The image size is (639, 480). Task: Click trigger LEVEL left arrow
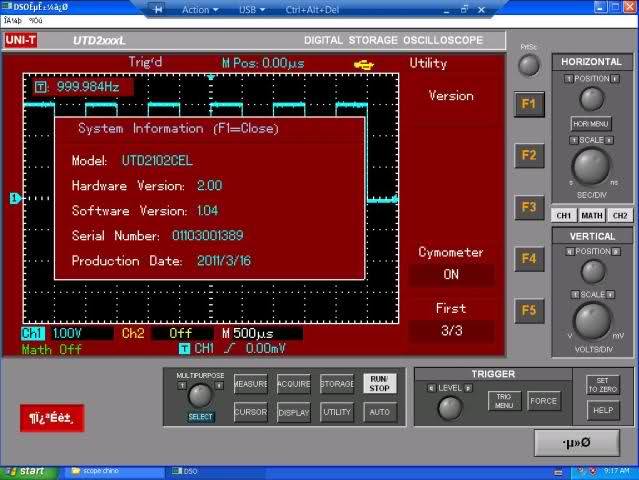(432, 388)
